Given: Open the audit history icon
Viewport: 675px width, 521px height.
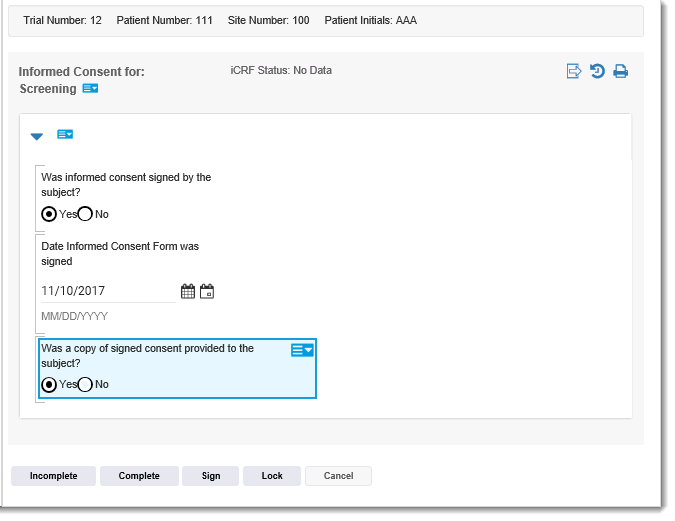Looking at the screenshot, I should (597, 71).
